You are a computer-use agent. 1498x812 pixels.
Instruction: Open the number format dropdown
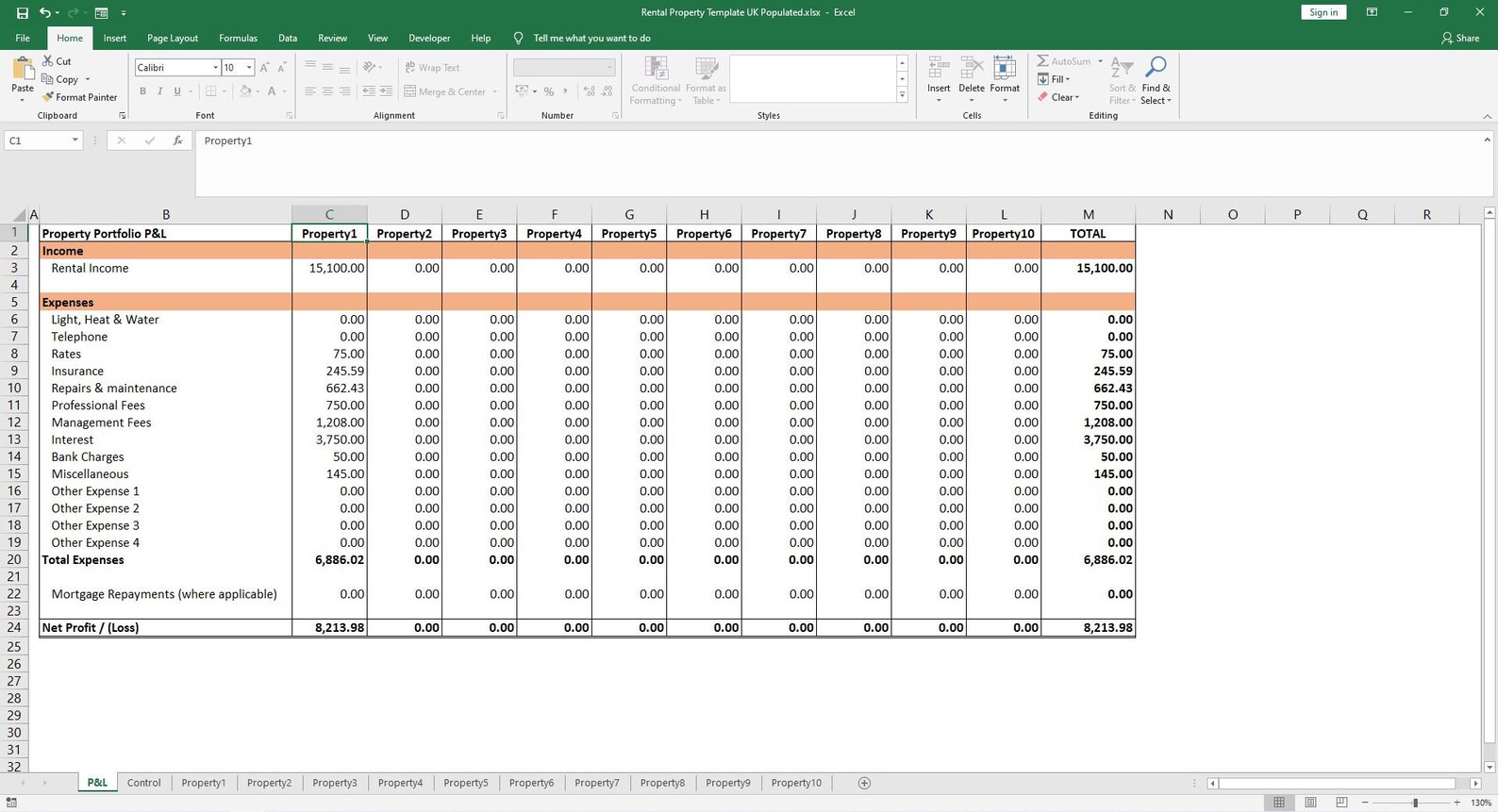click(x=609, y=68)
